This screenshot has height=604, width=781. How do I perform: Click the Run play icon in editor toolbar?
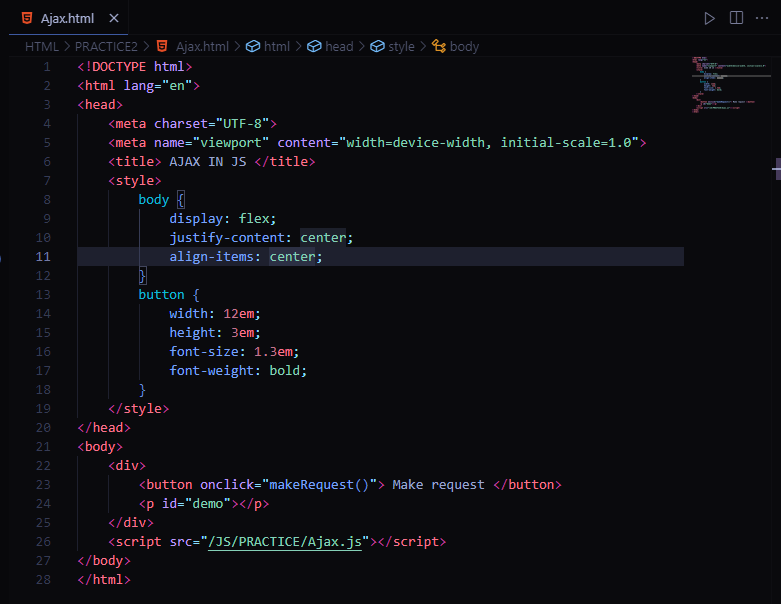(x=709, y=18)
